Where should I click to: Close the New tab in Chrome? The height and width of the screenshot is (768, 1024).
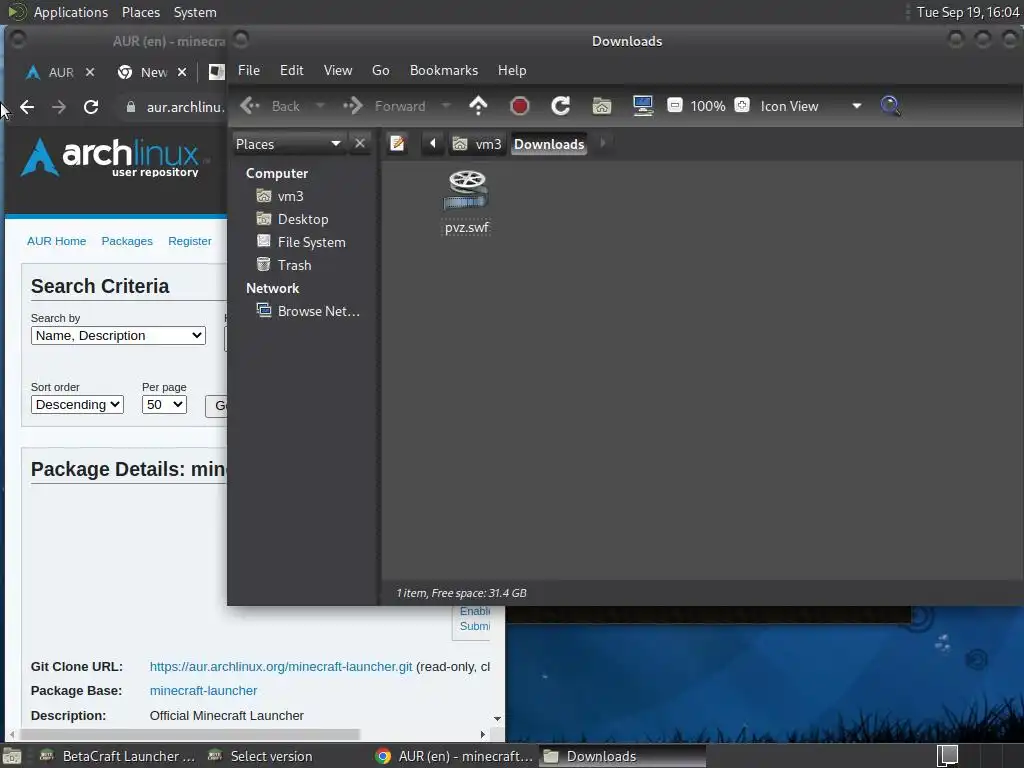point(182,72)
